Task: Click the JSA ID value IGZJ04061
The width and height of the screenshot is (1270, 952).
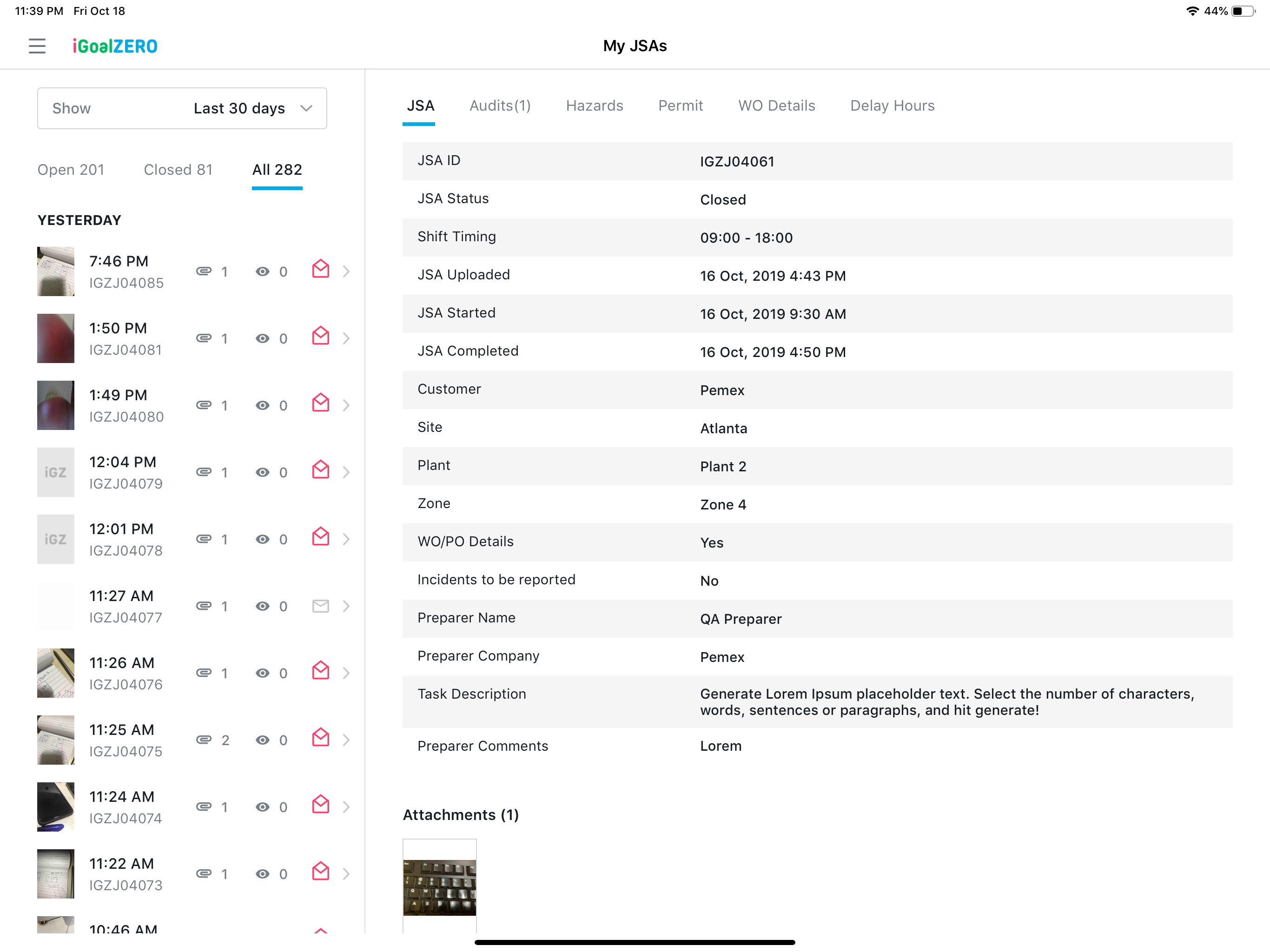Action: click(x=737, y=162)
